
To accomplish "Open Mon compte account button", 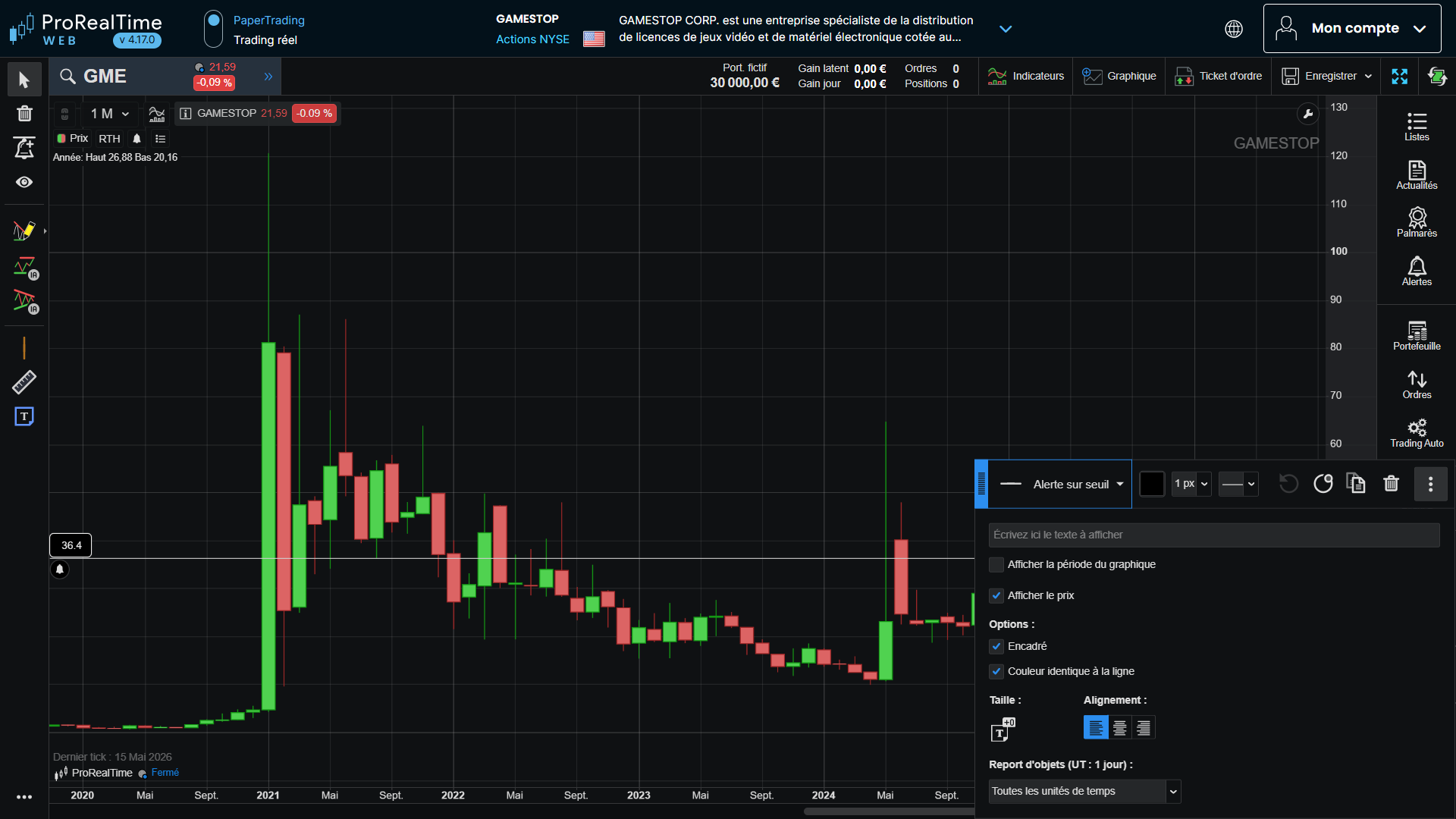I will tap(1352, 29).
